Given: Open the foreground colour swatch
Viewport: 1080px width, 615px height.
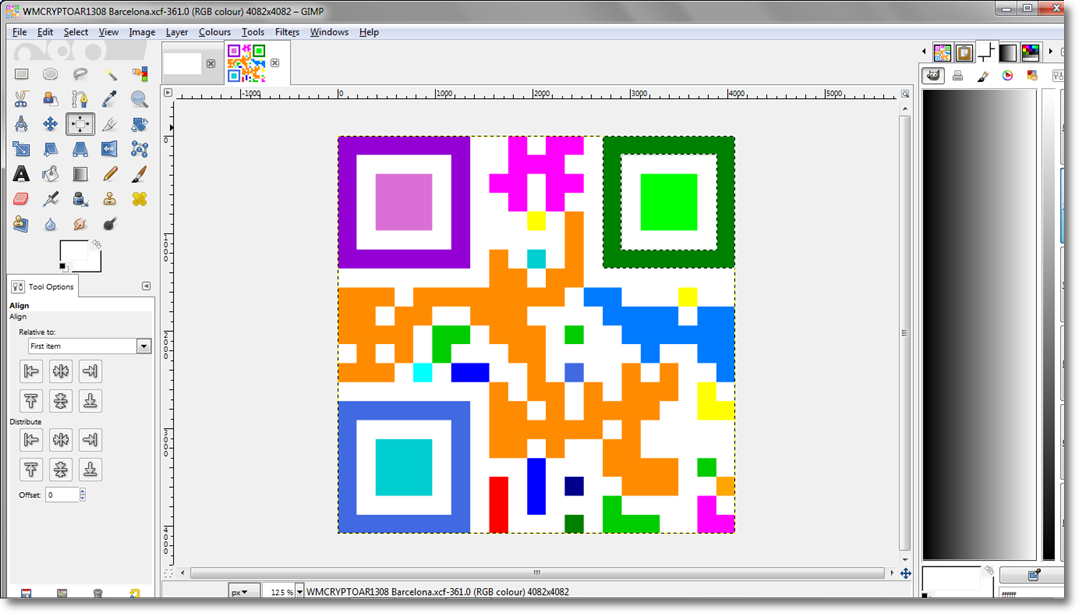Looking at the screenshot, I should click(x=72, y=251).
